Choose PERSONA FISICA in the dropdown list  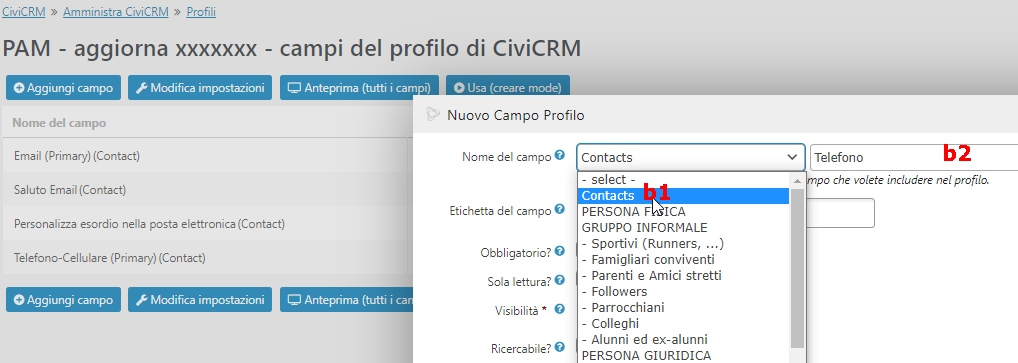684,212
